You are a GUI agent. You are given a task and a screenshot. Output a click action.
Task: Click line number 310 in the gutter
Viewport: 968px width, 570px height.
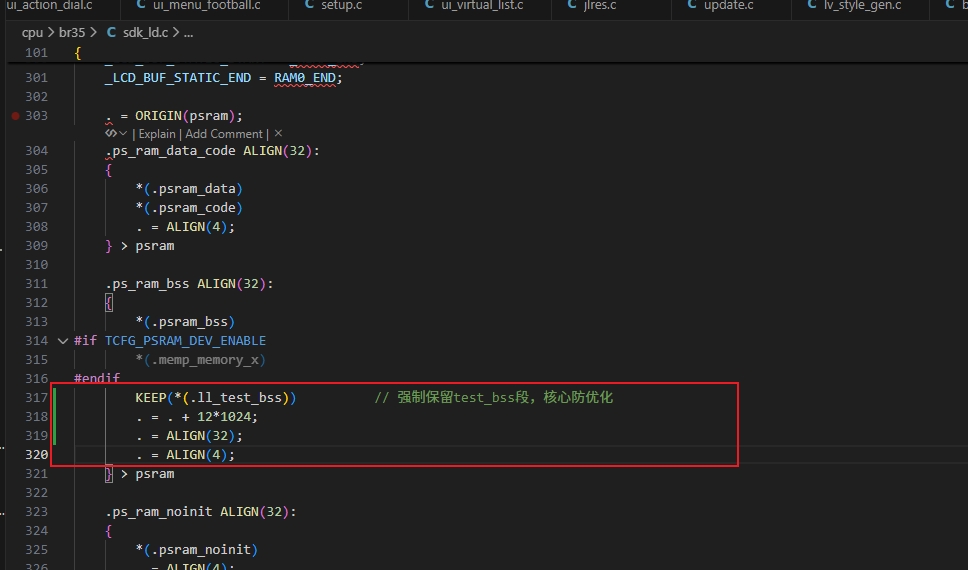pos(36,264)
